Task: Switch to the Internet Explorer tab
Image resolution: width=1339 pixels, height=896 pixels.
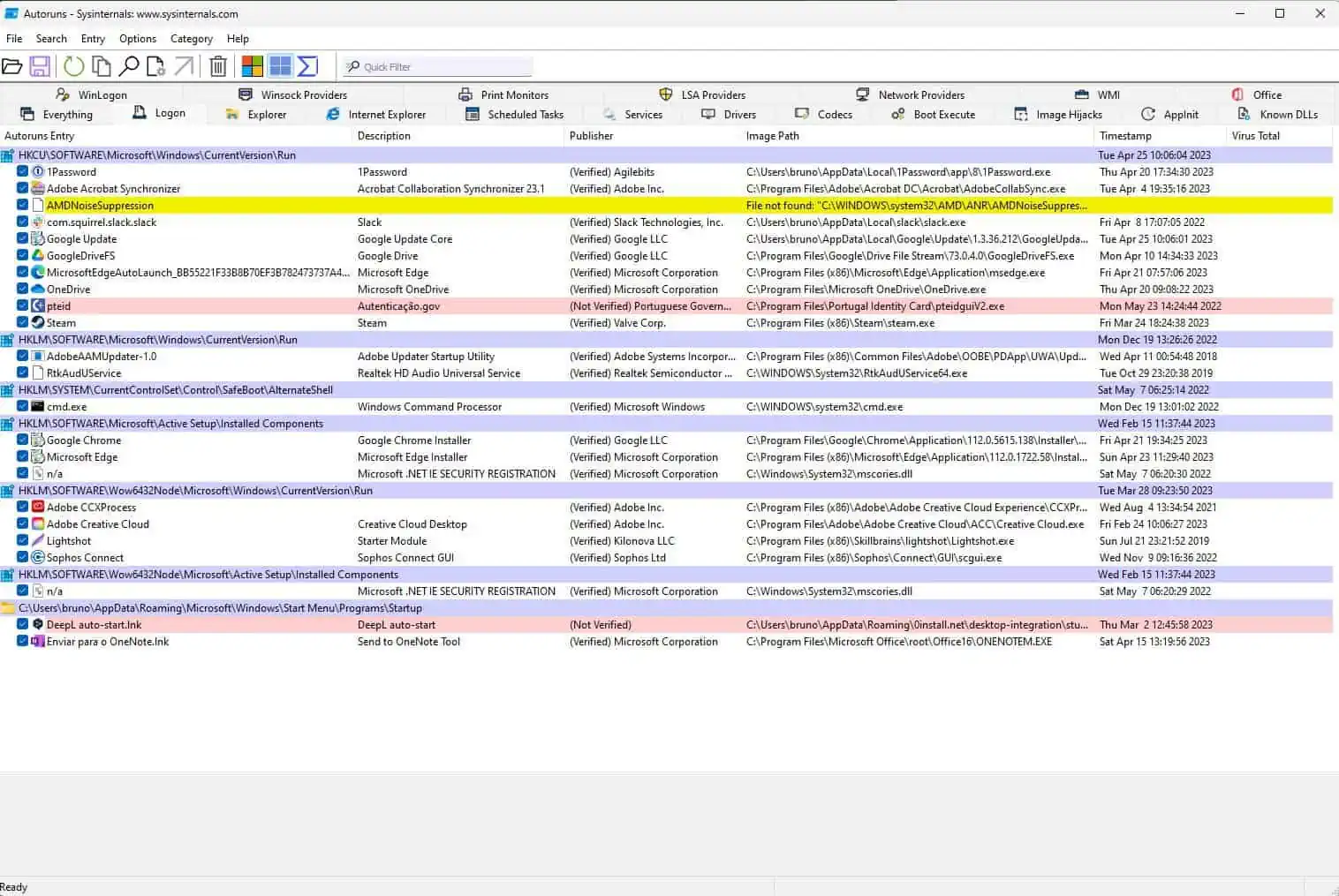Action: click(x=375, y=114)
